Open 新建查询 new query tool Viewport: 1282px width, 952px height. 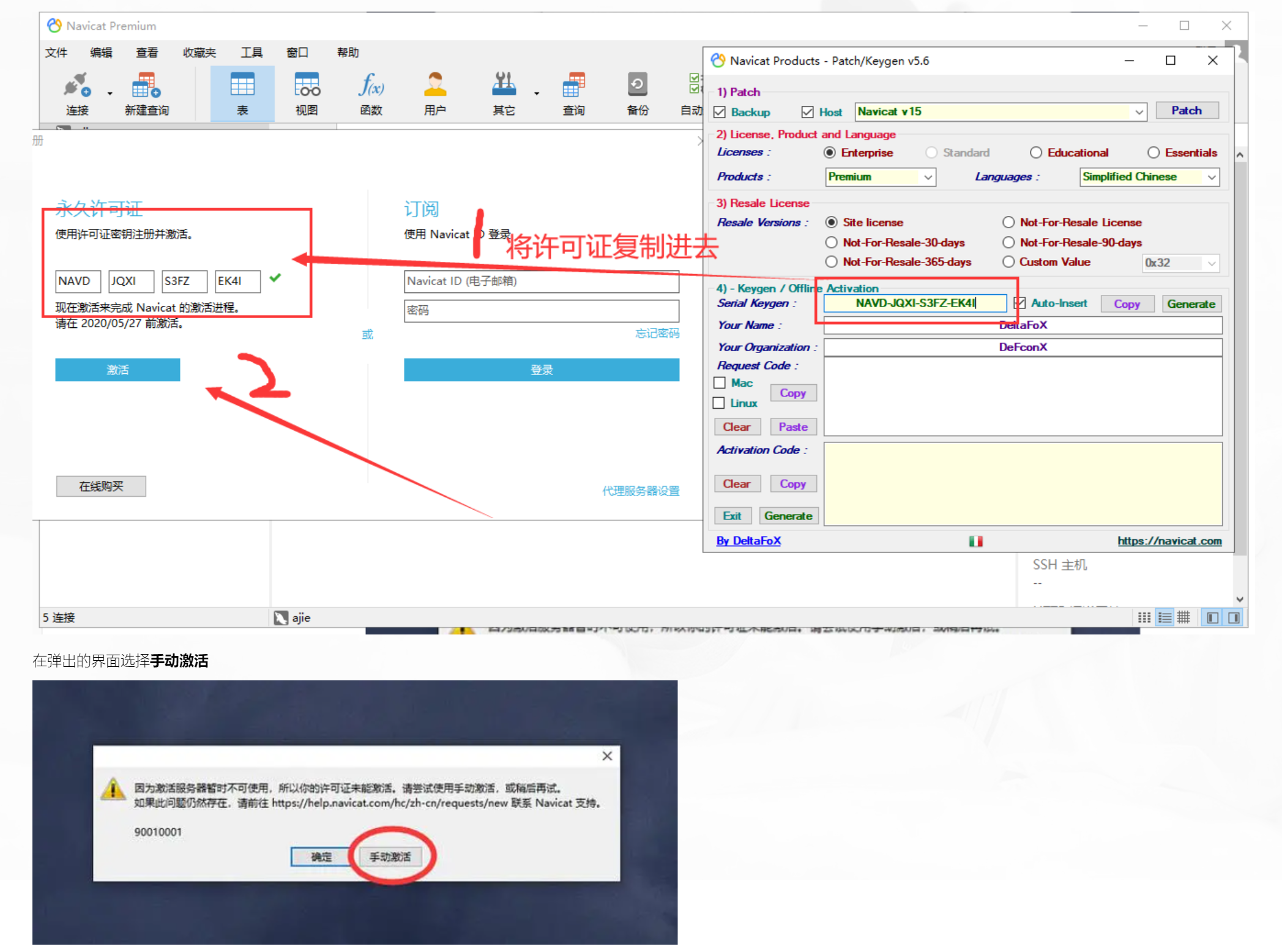(x=146, y=93)
